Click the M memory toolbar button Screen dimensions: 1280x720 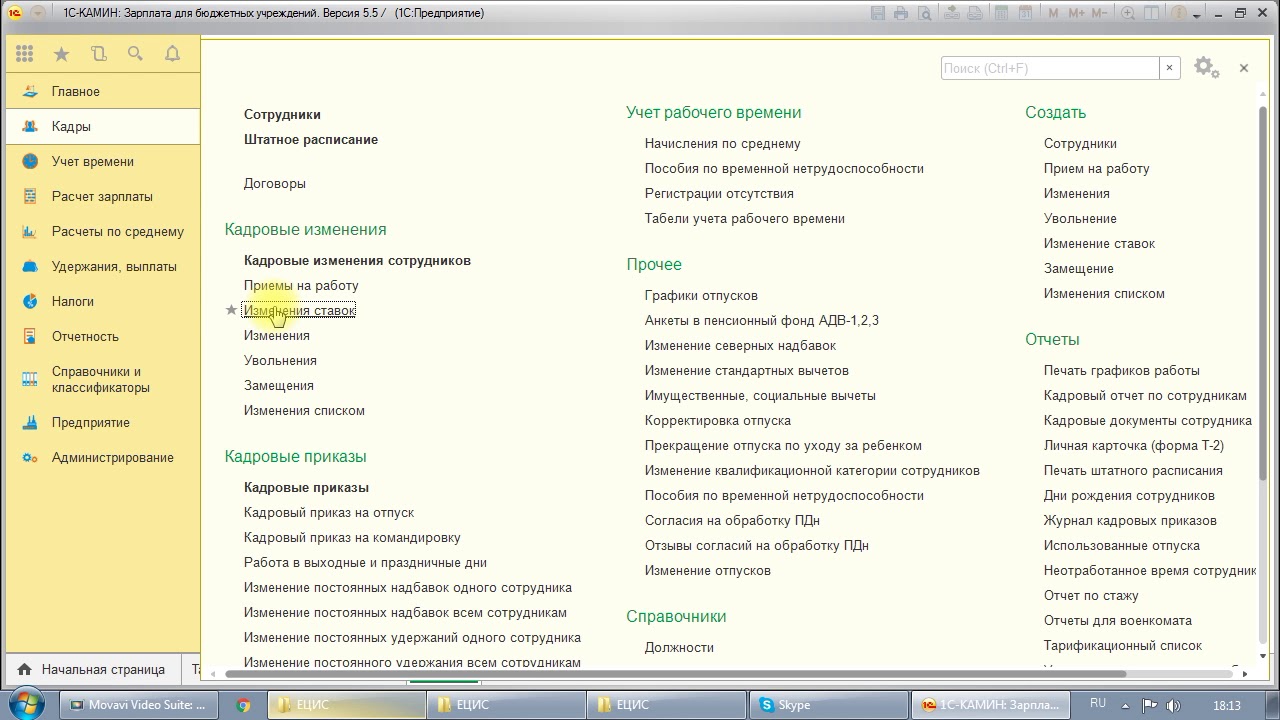click(x=1054, y=13)
